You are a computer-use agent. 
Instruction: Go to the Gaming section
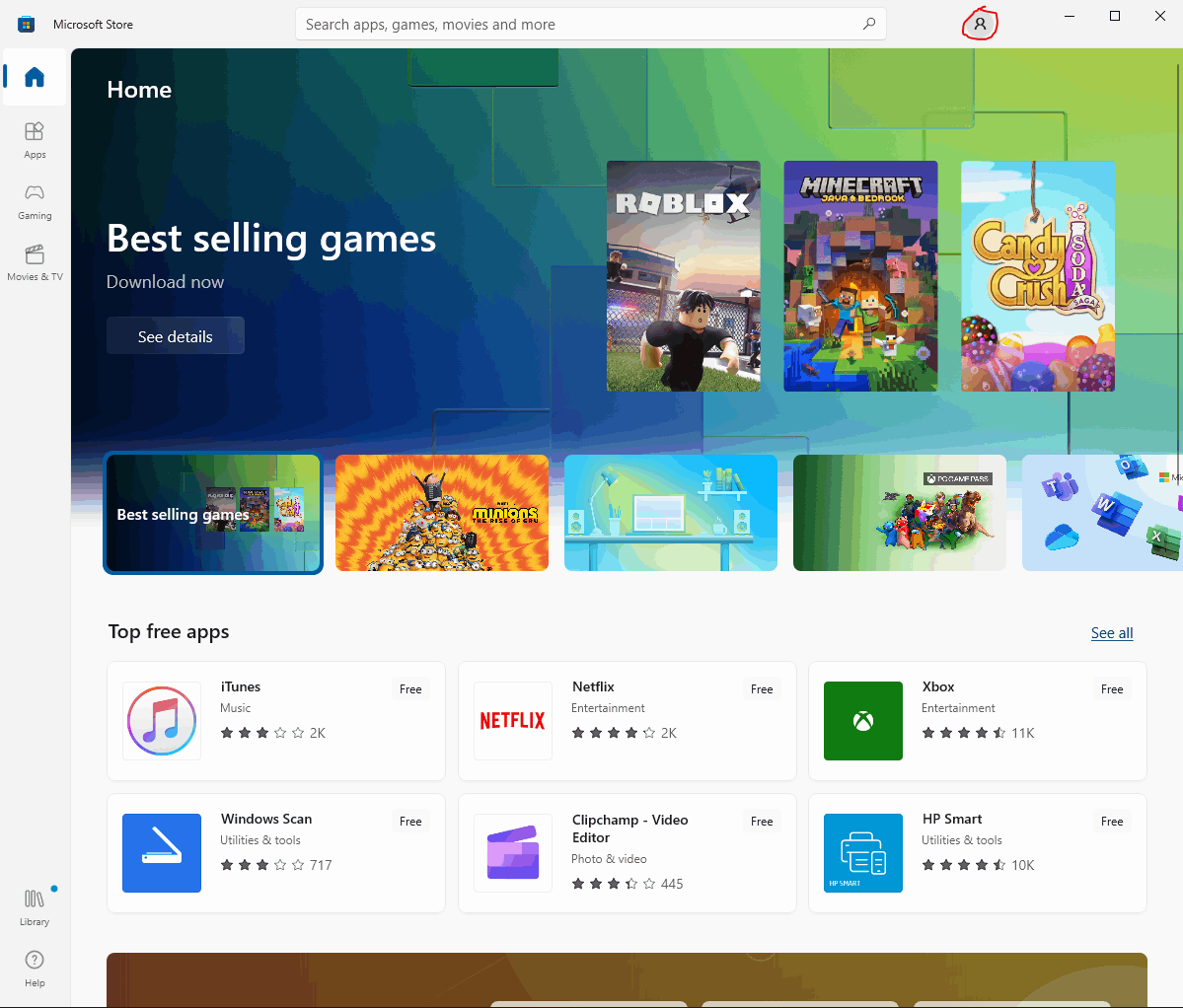(34, 201)
